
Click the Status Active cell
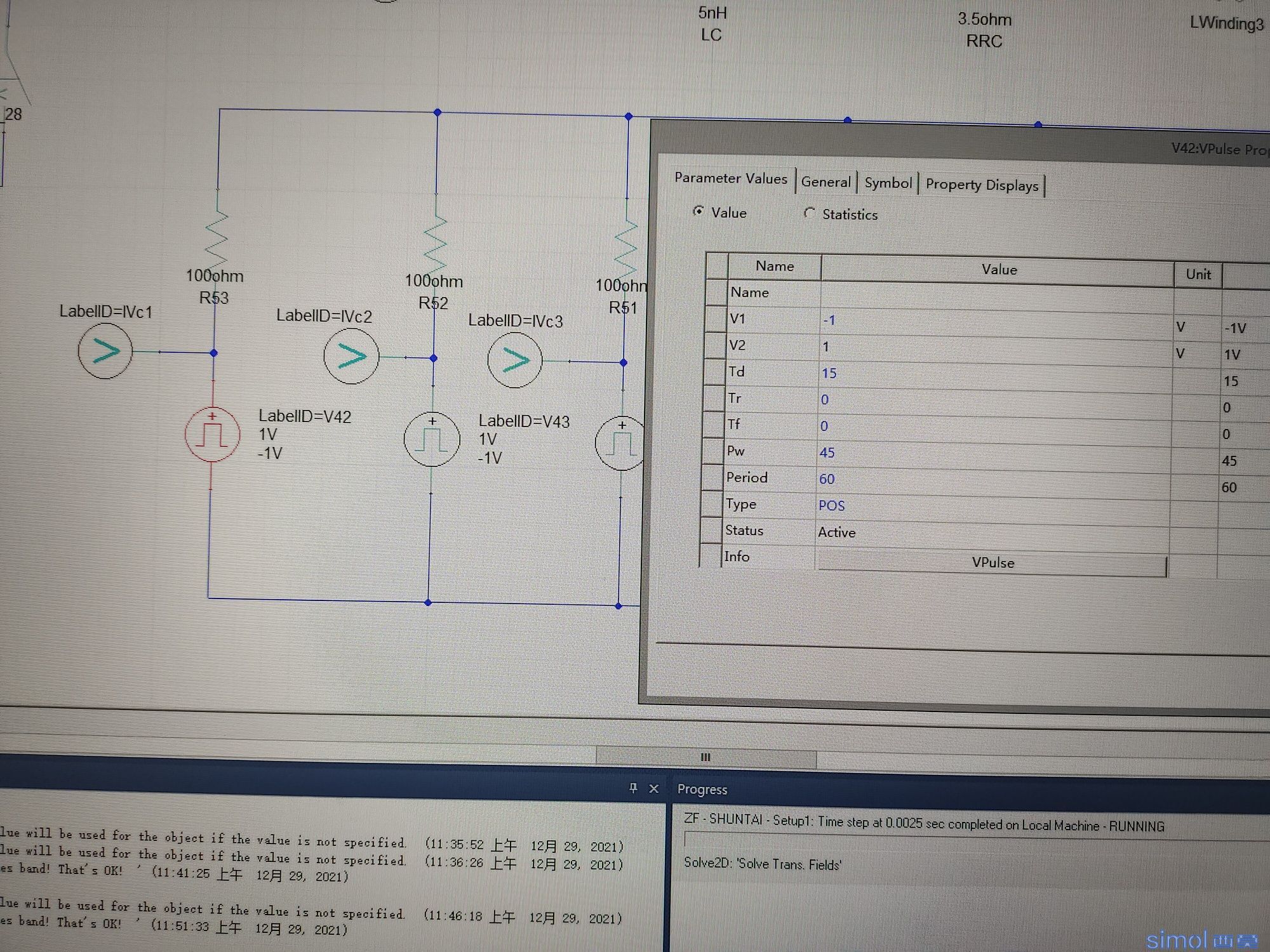point(993,535)
